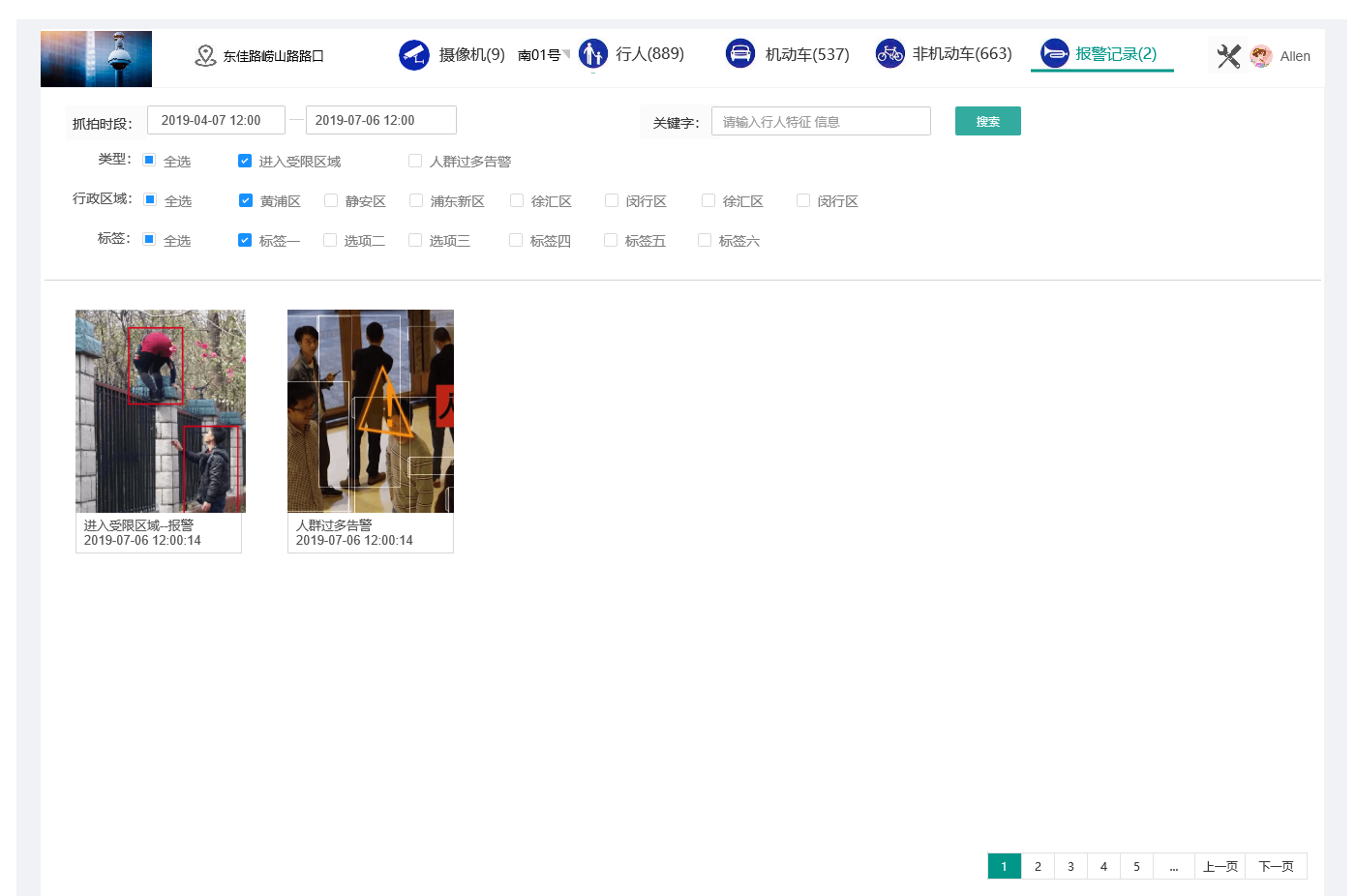Switch to 摄像机(9) tab
This screenshot has width=1356, height=896.
471,55
